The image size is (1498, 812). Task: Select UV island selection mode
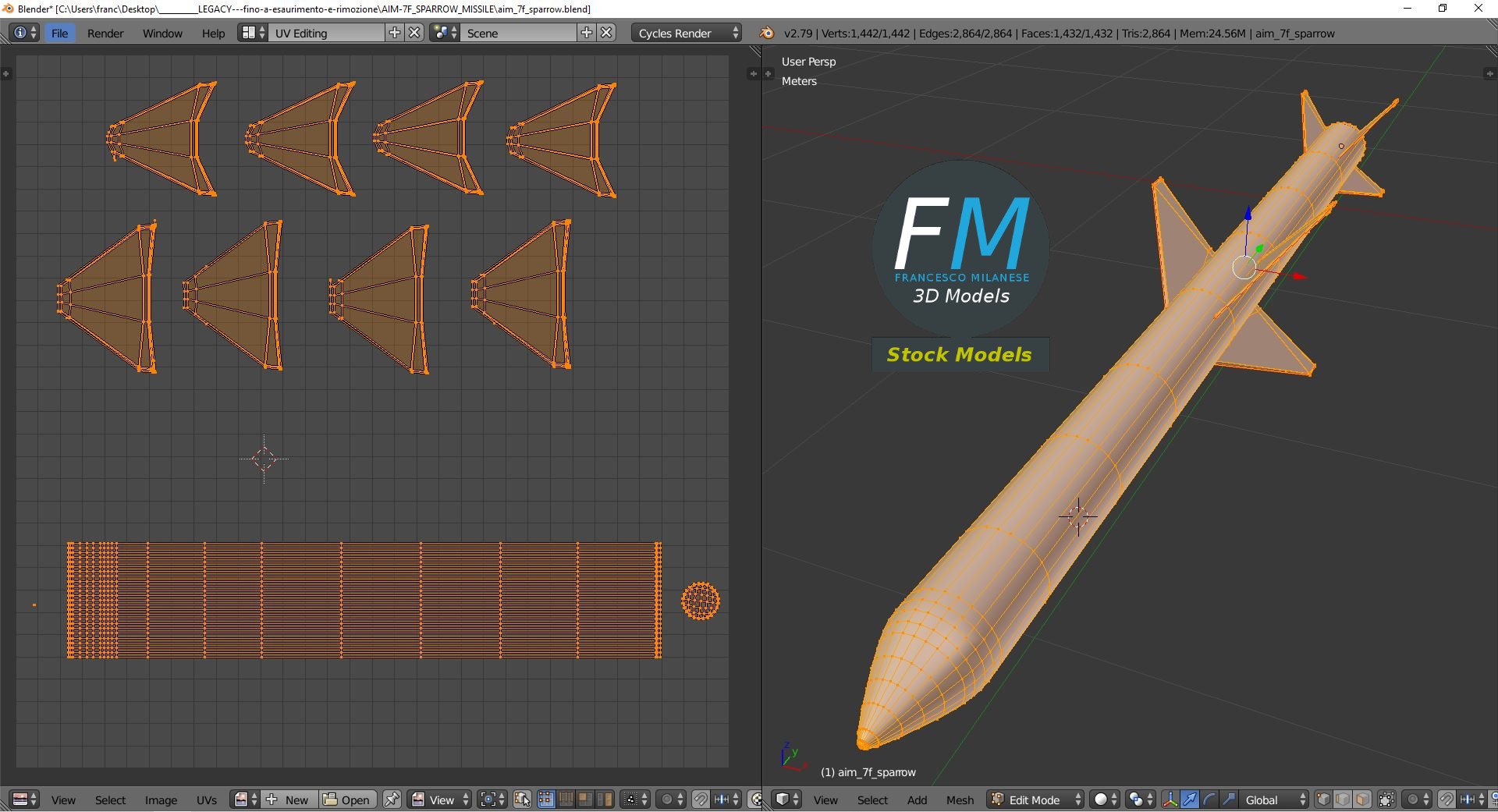click(604, 800)
